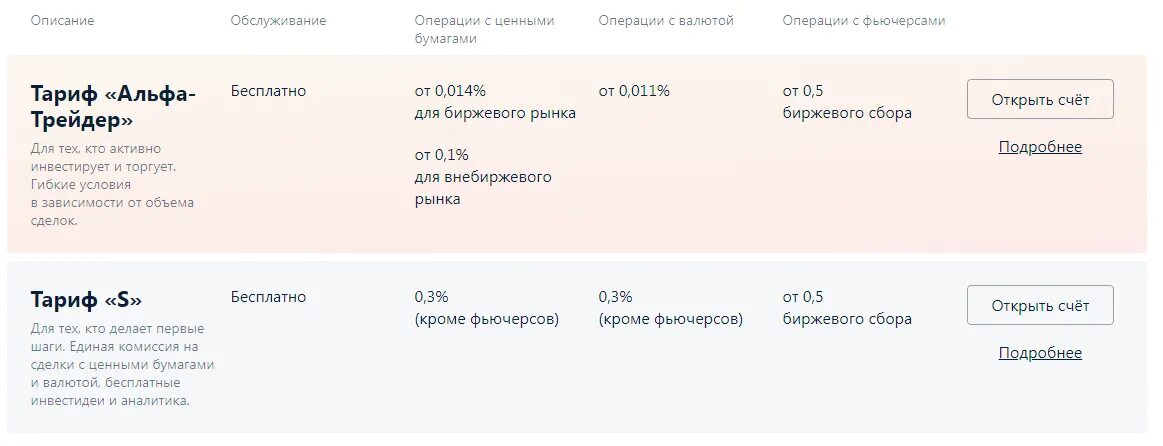The image size is (1163, 446).
Task: Click Бесплатно in the Альфа-Трейдер row
Action: tap(268, 91)
